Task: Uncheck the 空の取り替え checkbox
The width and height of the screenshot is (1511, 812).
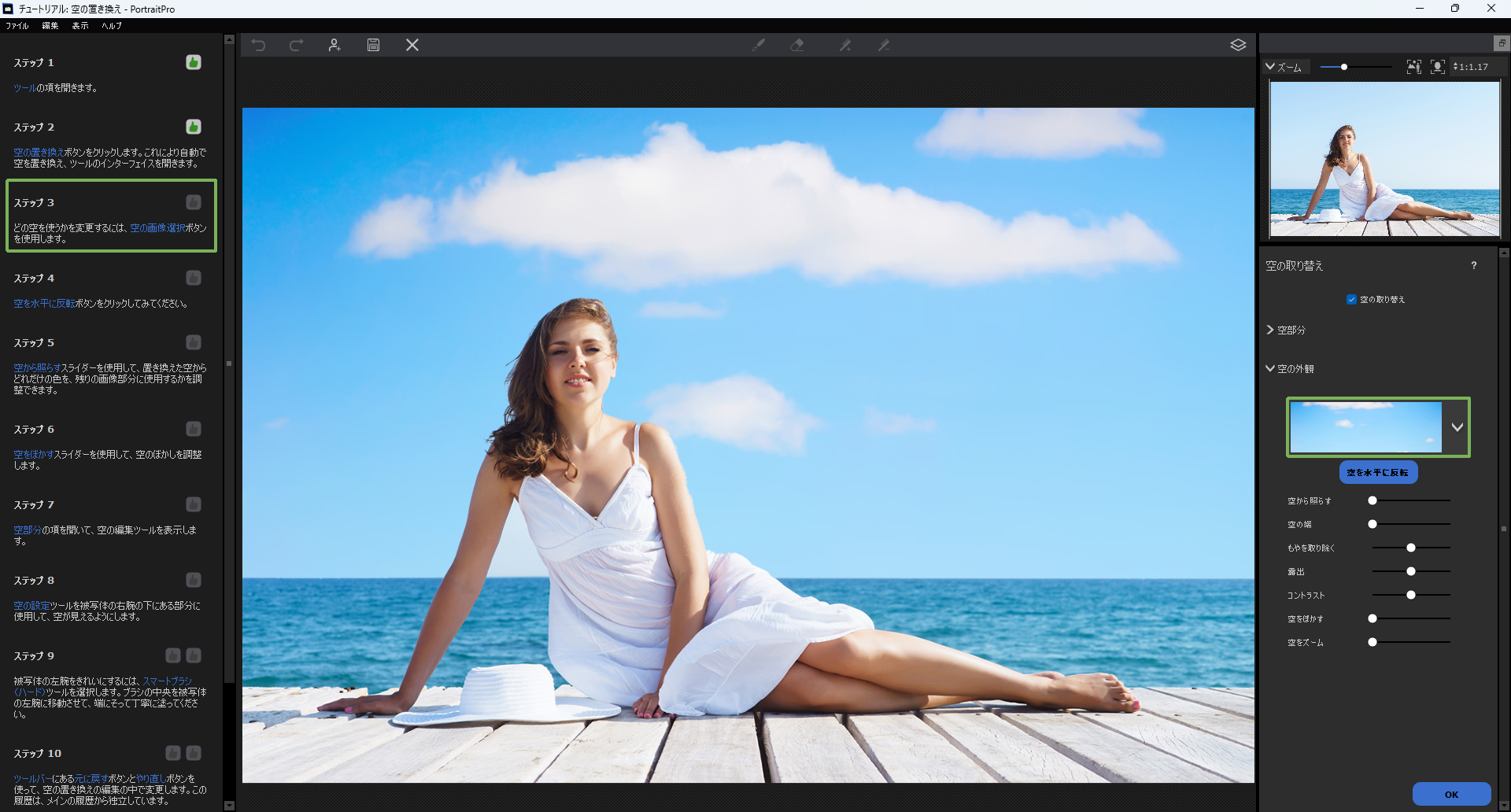Action: [x=1351, y=300]
